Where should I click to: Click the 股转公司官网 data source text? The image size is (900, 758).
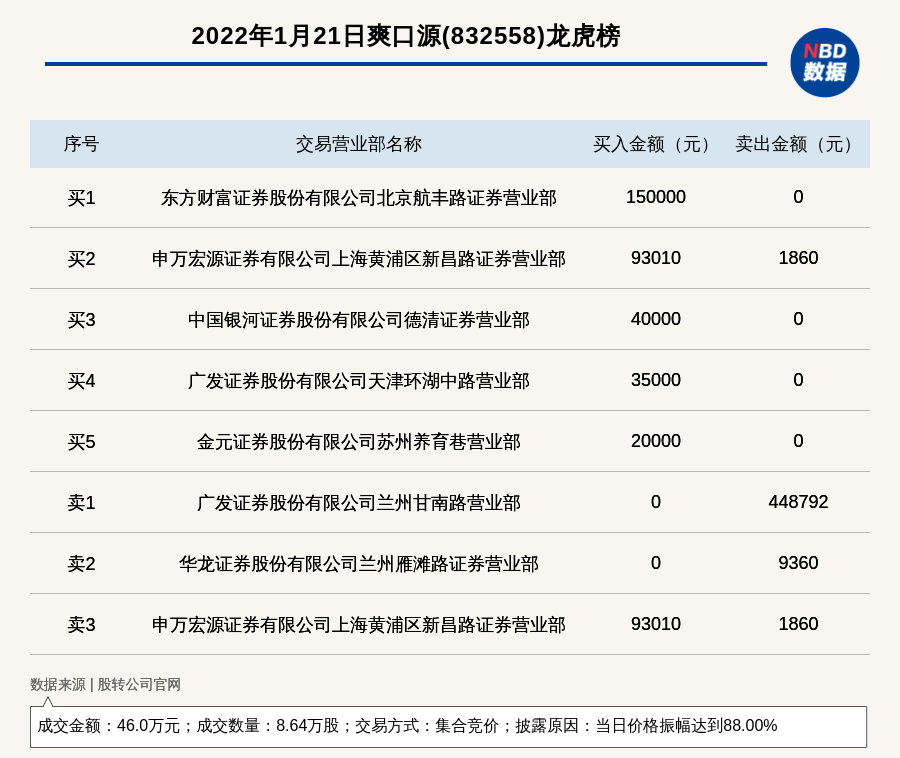[x=139, y=685]
